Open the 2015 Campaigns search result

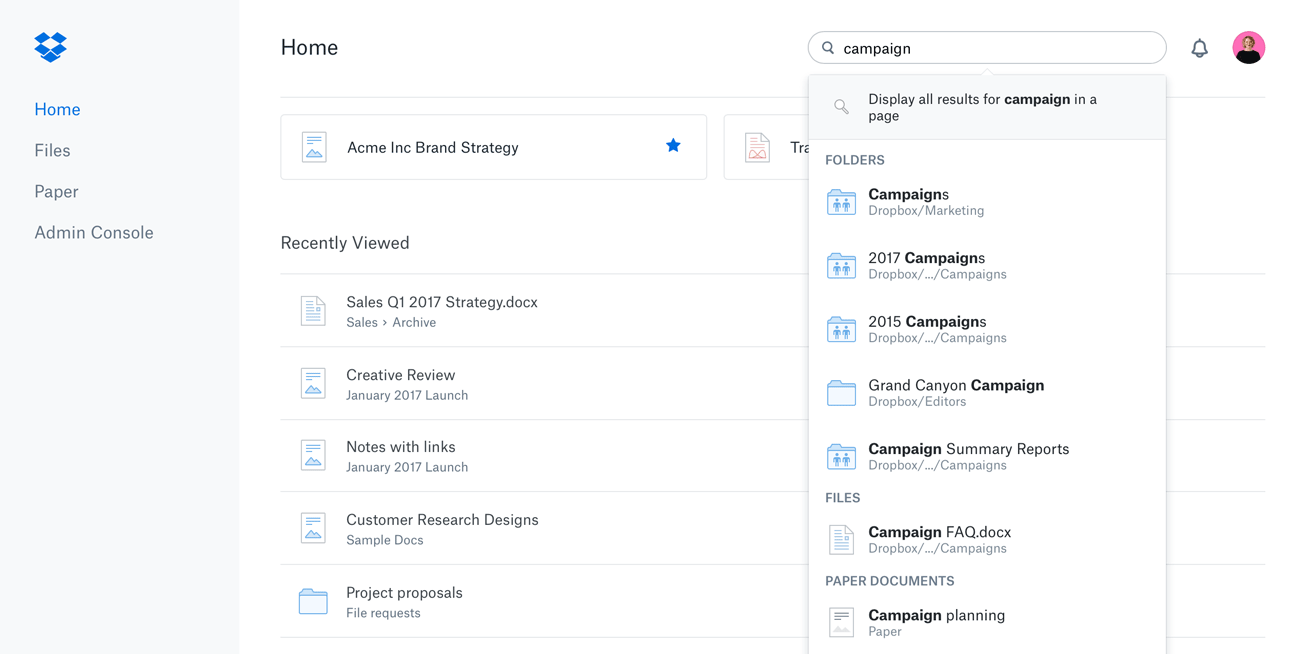click(987, 329)
